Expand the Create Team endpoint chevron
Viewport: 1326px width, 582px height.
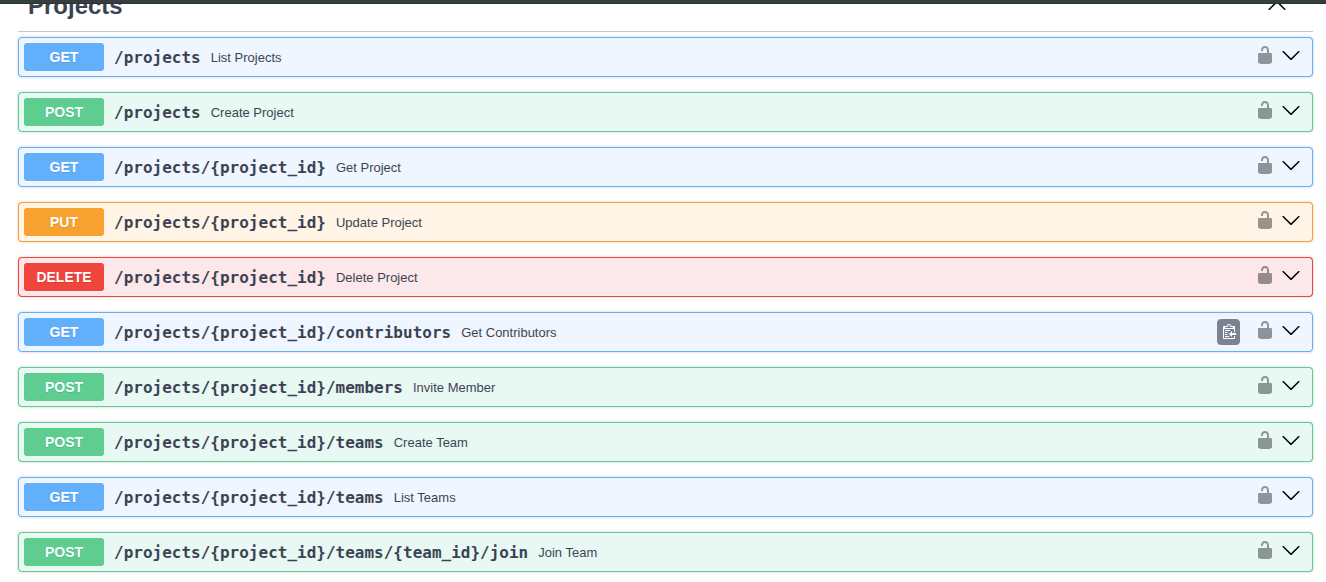pyautogui.click(x=1291, y=441)
